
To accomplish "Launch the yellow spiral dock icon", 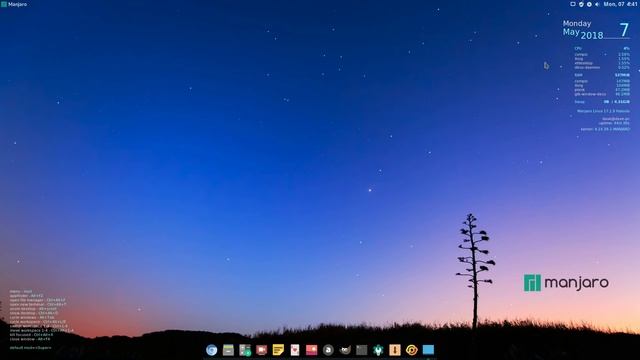I will (411, 350).
